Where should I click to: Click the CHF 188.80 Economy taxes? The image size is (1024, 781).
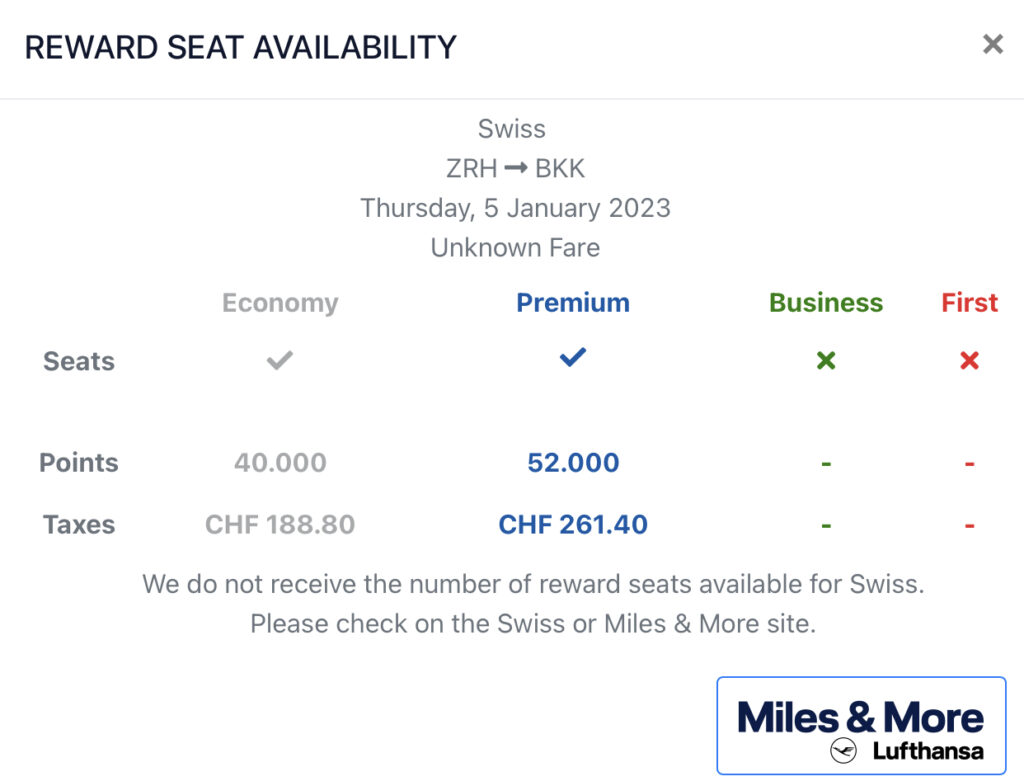coord(280,524)
